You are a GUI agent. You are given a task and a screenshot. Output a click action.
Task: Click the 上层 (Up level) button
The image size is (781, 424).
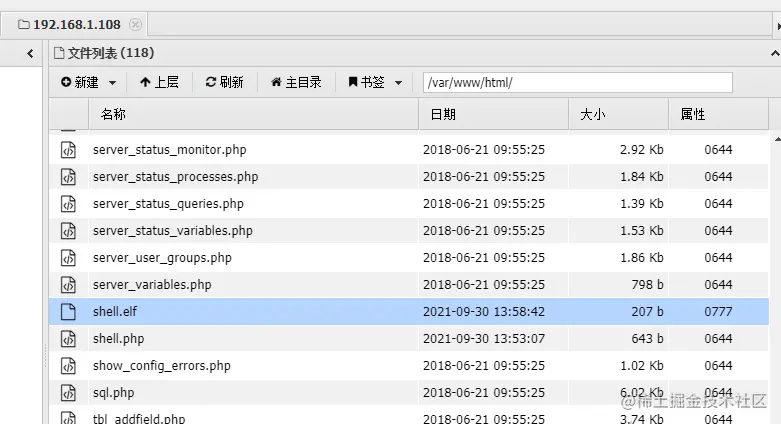click(159, 82)
